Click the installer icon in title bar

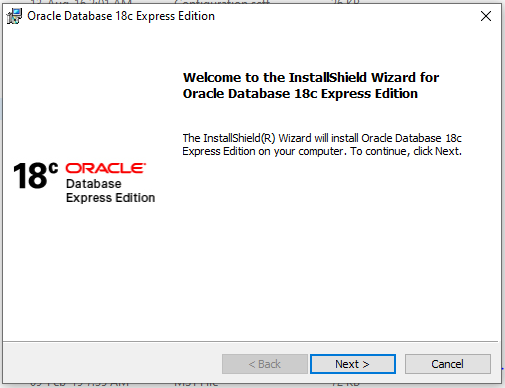[x=14, y=16]
